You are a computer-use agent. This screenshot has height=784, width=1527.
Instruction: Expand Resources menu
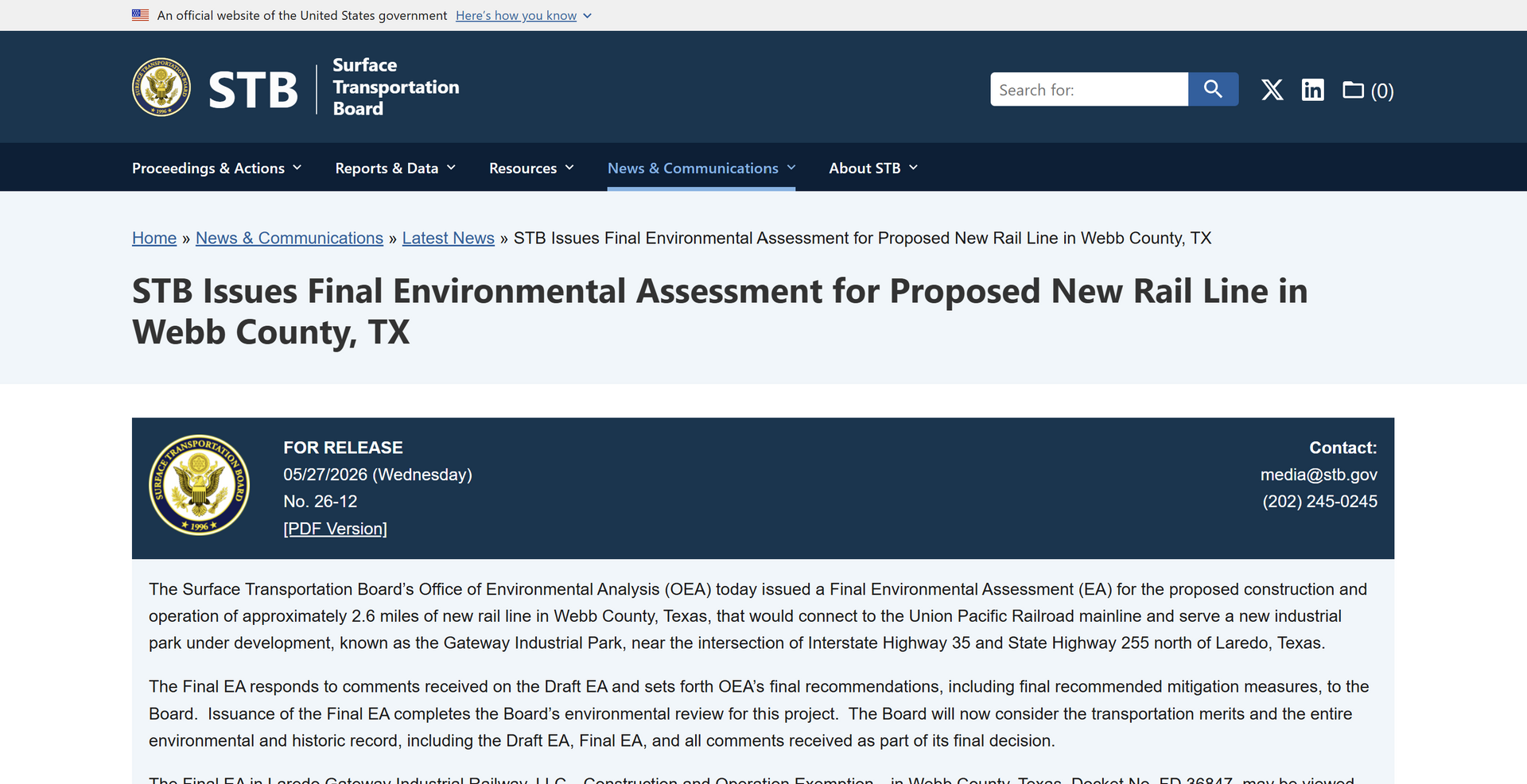(x=531, y=168)
